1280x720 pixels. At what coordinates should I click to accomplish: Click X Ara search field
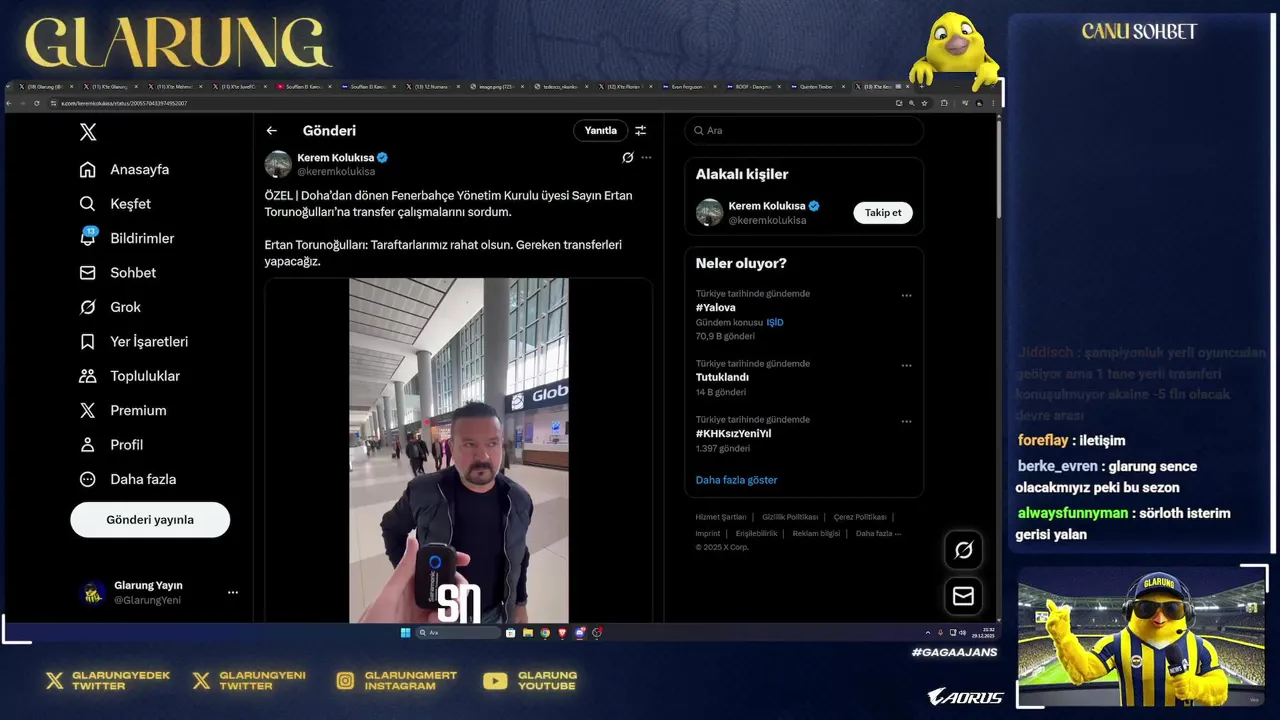pos(804,131)
